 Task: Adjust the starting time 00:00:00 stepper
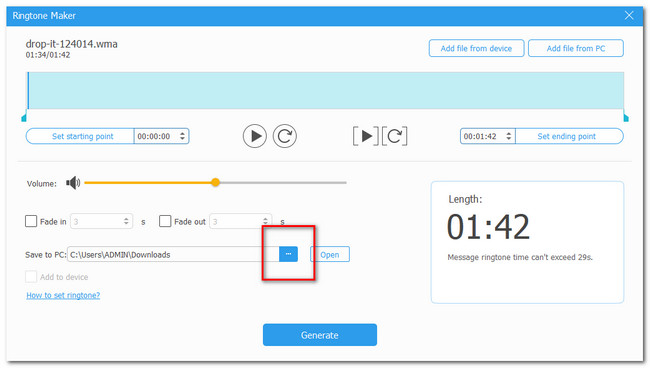182,136
